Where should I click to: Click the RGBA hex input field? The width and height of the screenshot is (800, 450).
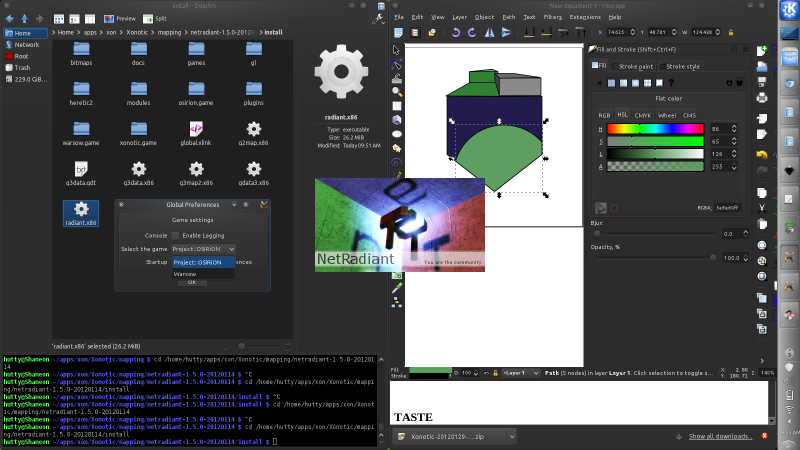point(727,208)
